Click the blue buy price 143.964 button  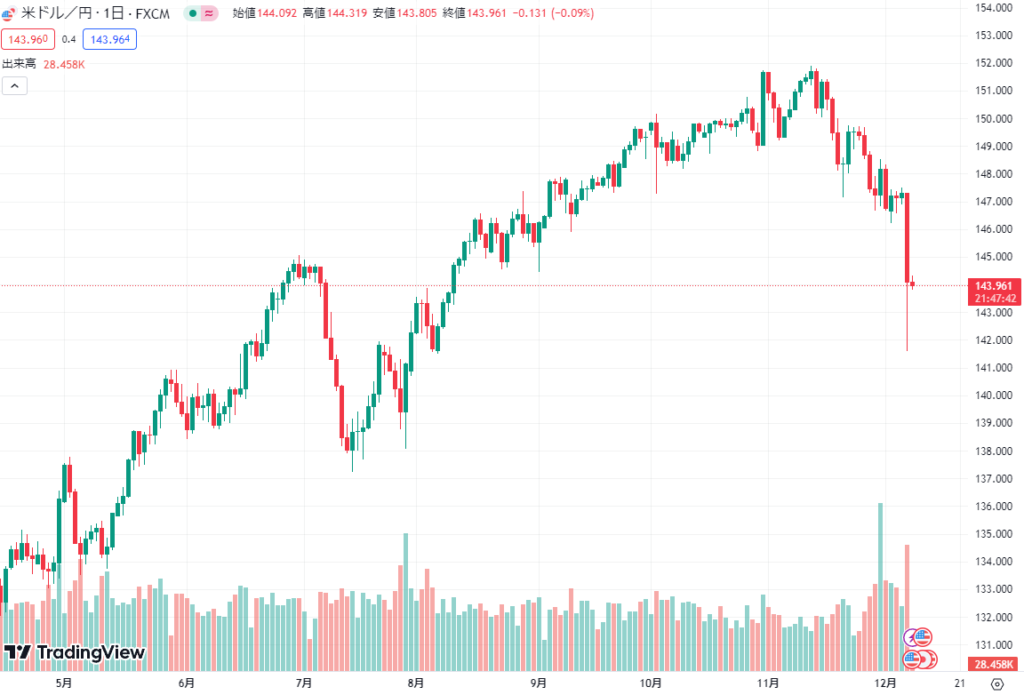110,39
